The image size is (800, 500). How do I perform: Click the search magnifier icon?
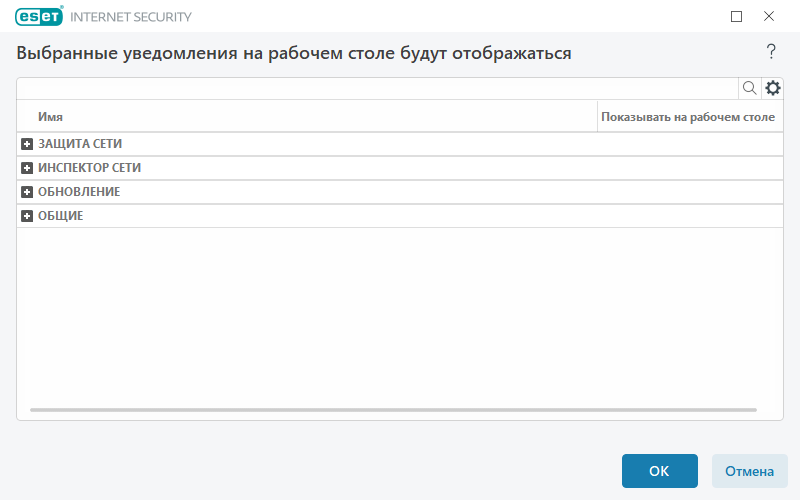749,88
